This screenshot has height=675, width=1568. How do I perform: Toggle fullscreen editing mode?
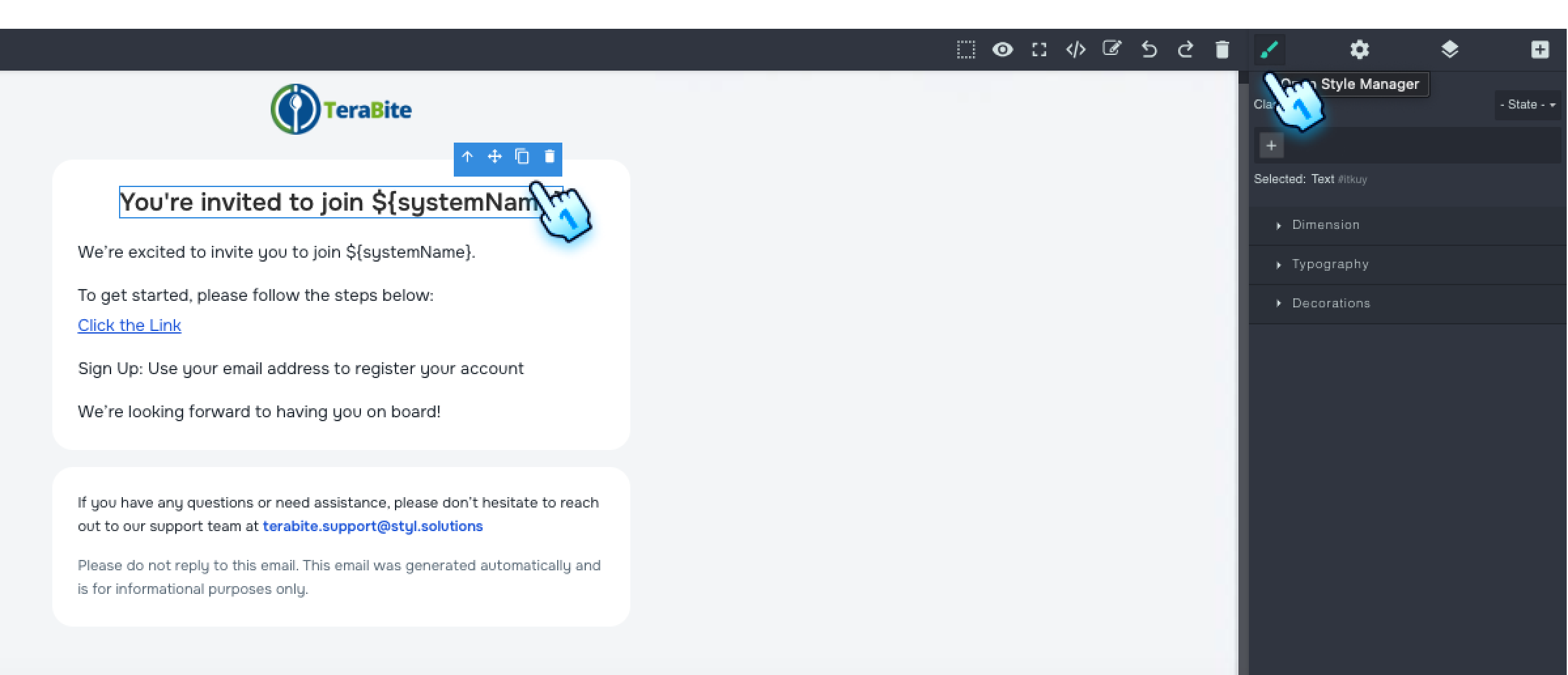tap(1040, 50)
